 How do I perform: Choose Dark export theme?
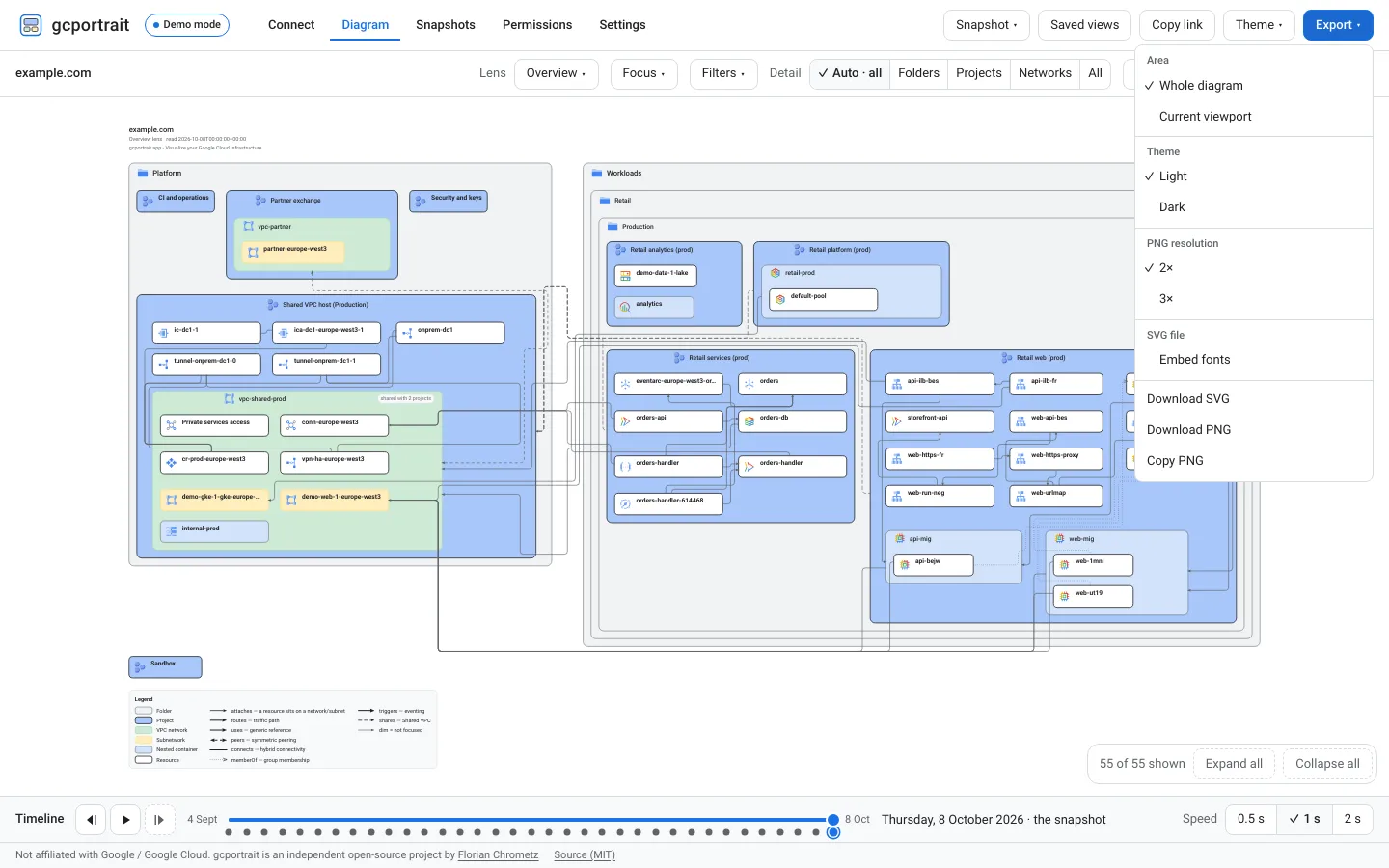pos(1254,207)
